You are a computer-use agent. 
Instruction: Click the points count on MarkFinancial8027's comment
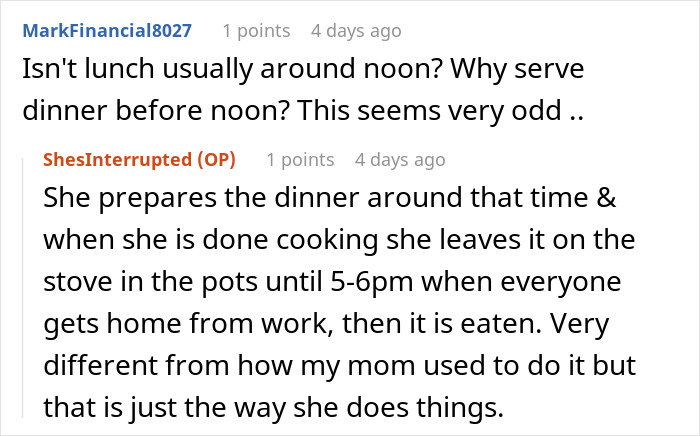[x=256, y=31]
